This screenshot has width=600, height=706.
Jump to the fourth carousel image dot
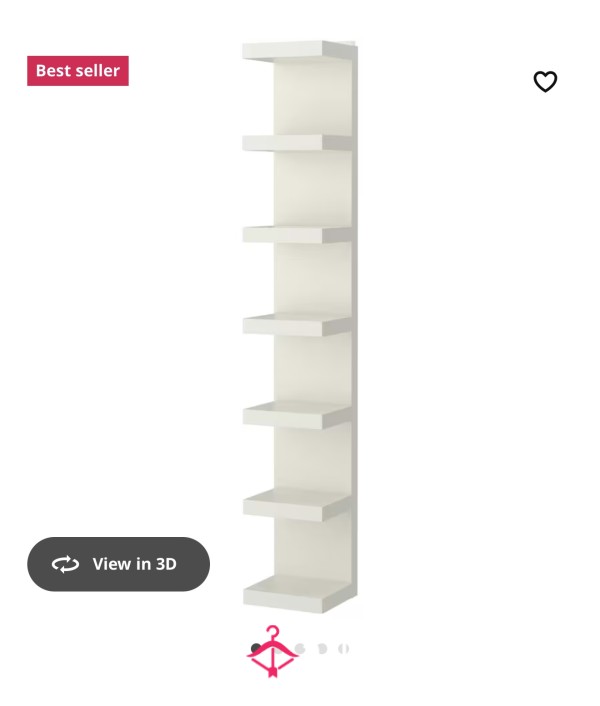[x=322, y=648]
